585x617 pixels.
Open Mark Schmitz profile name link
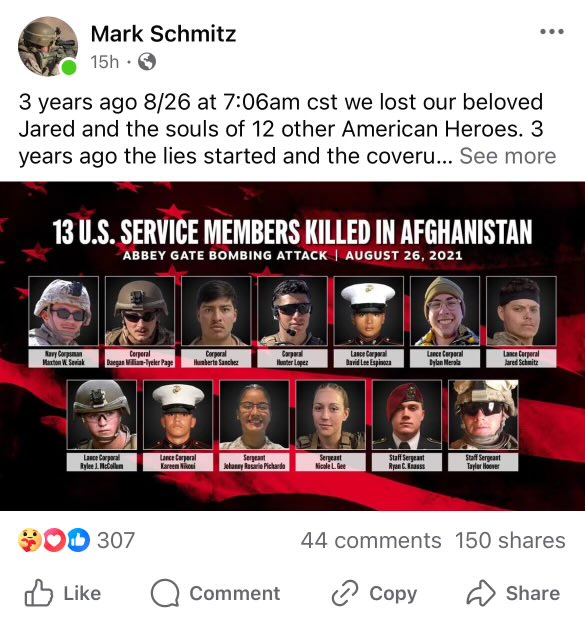coord(163,34)
